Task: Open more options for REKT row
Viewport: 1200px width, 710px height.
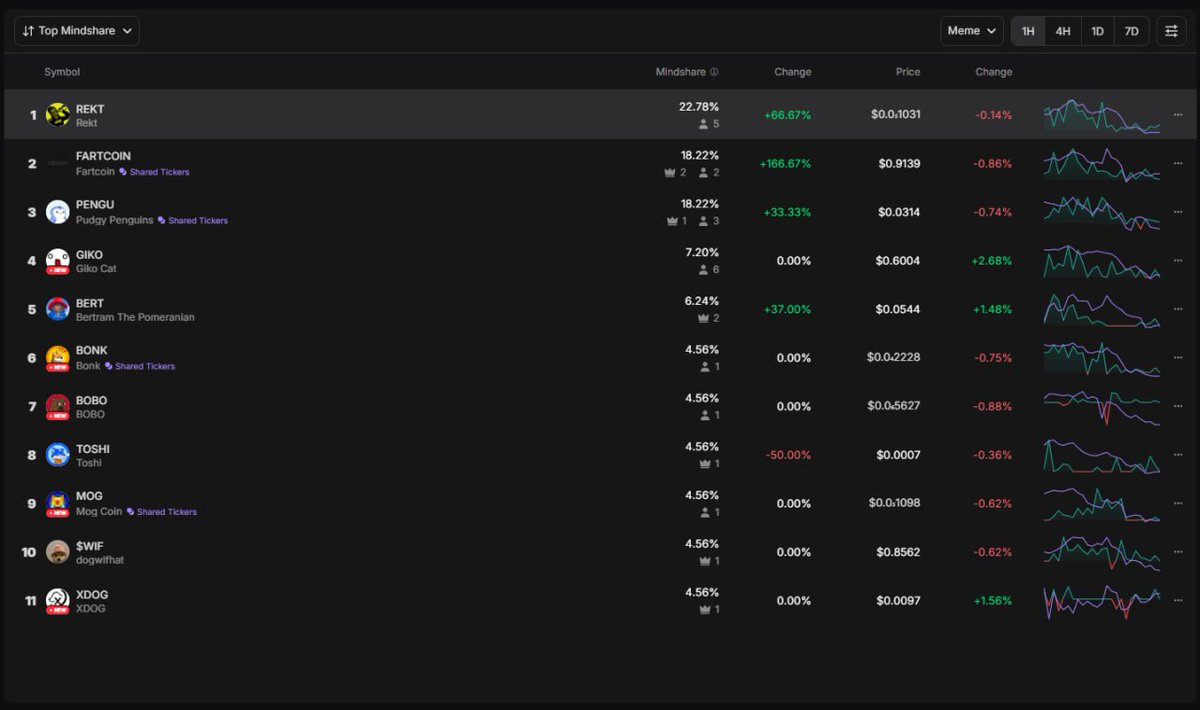Action: pos(1177,115)
